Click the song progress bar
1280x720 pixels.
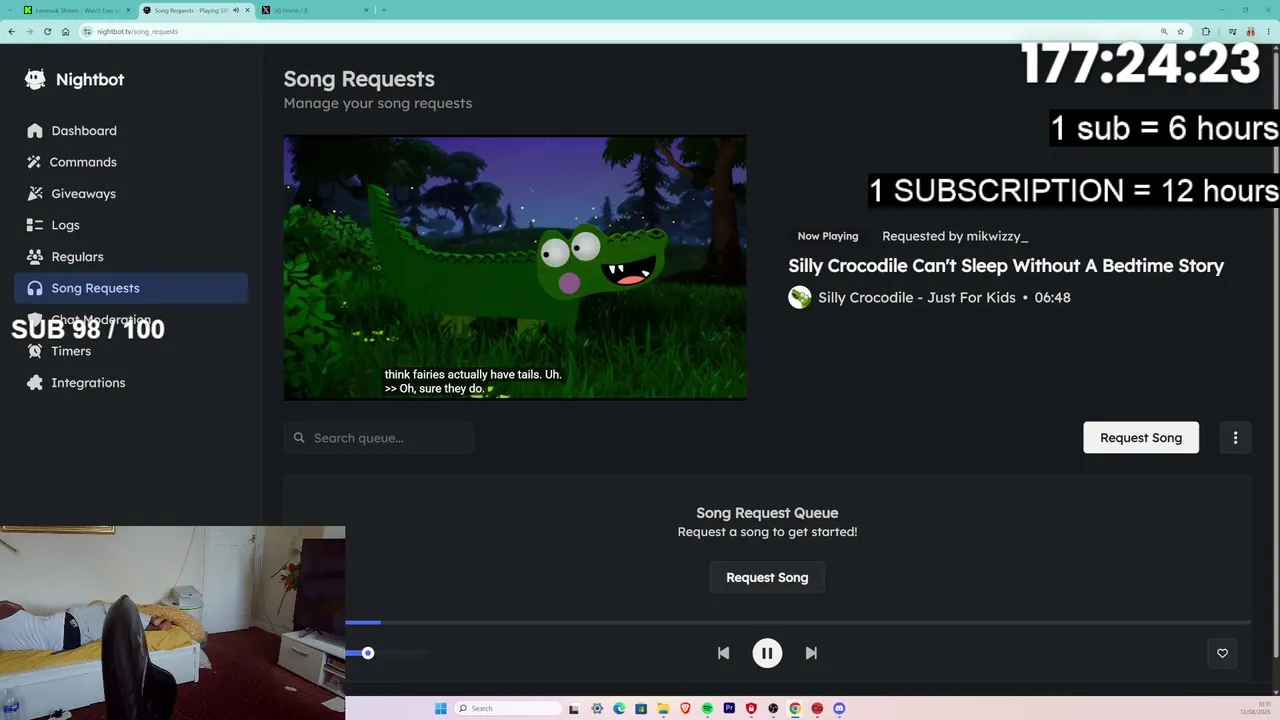coord(798,622)
